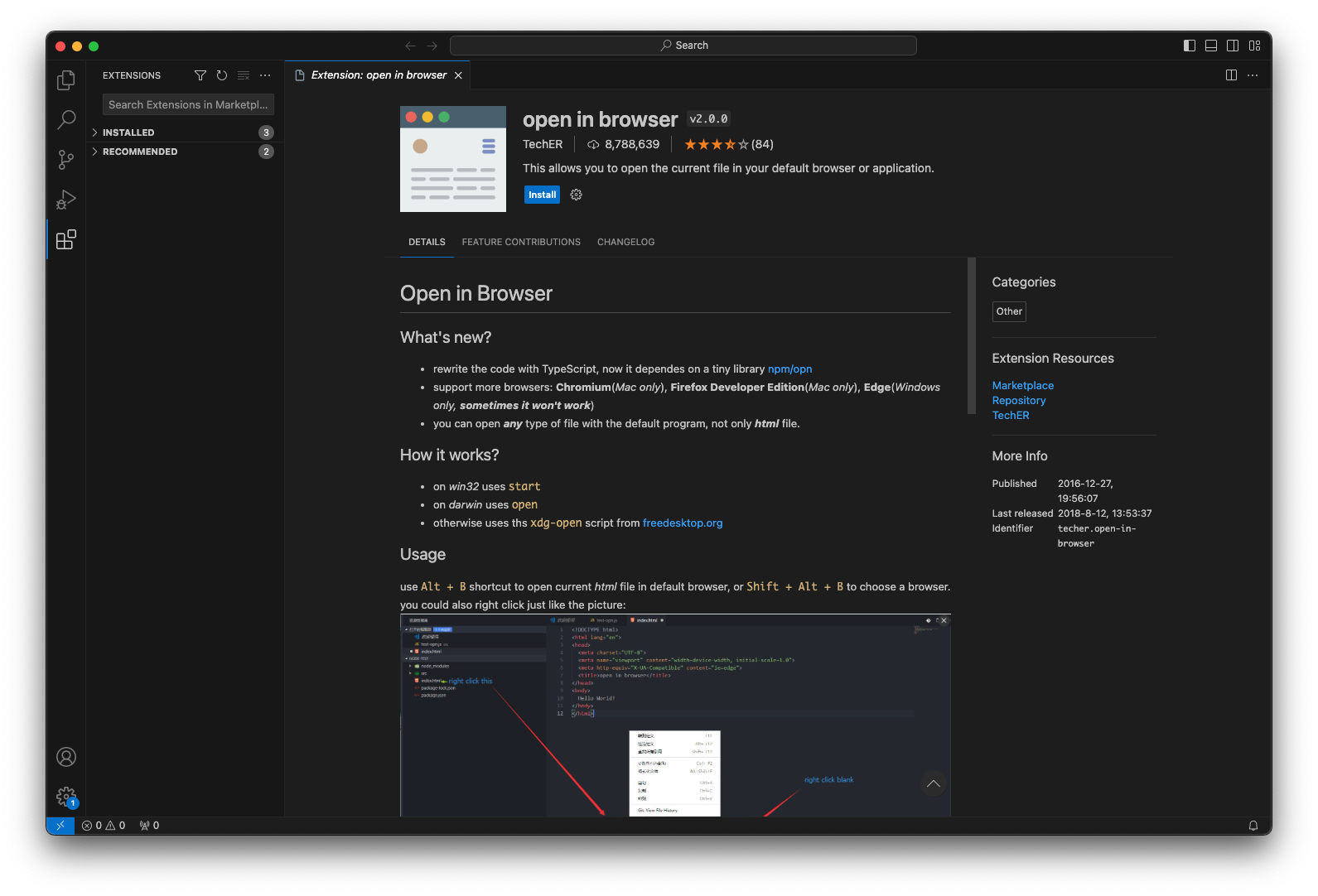Click the INSTALLED count badge 3

pos(266,132)
